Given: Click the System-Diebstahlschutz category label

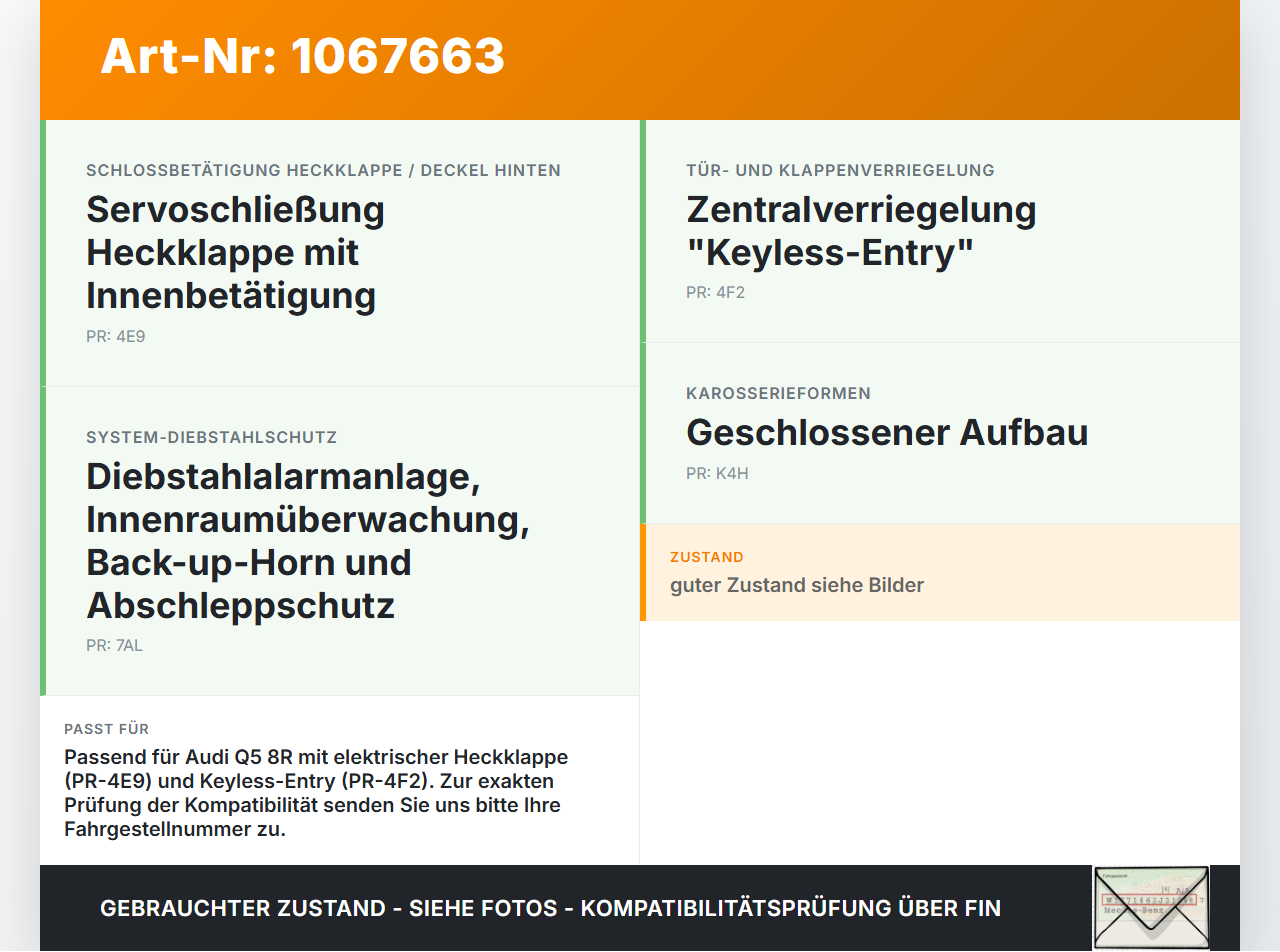Looking at the screenshot, I should point(211,437).
